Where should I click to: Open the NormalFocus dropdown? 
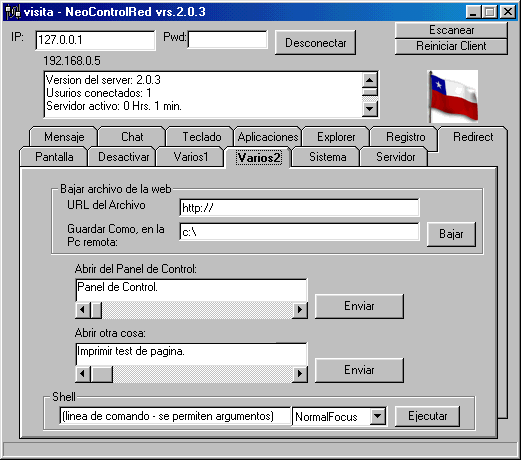[378, 416]
